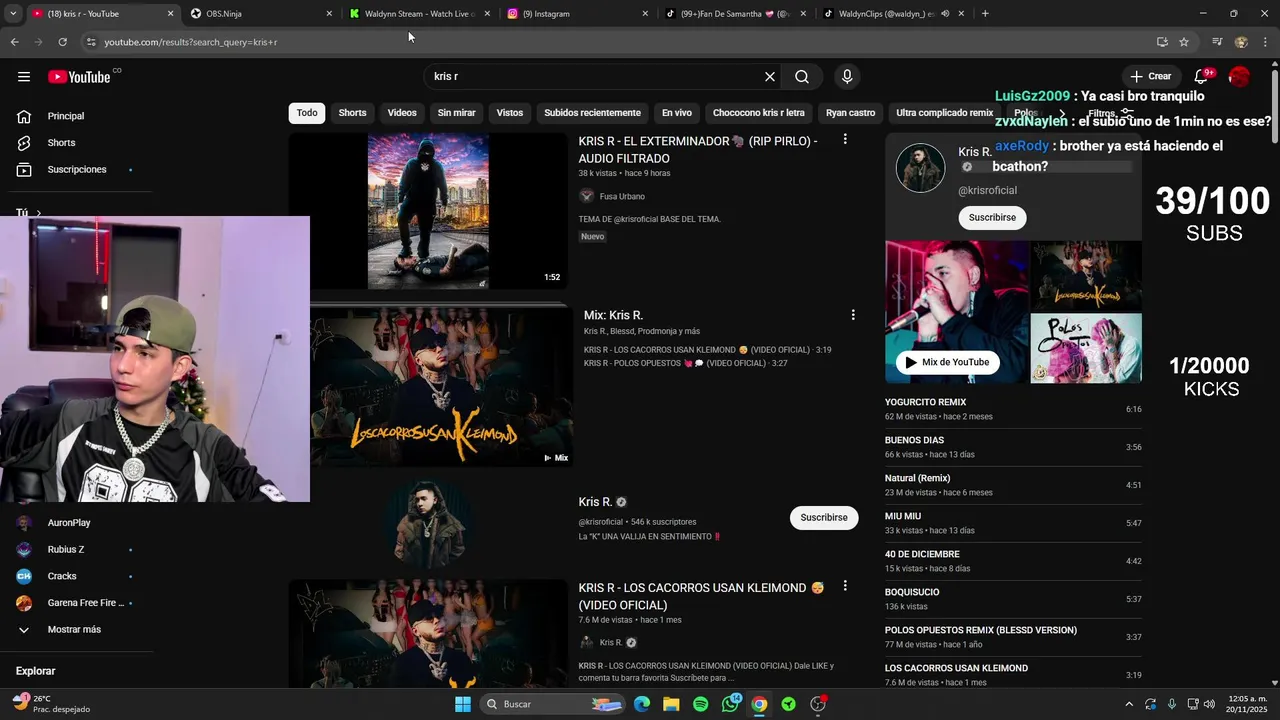Select the Videos filter chip
The height and width of the screenshot is (720, 1280).
(x=402, y=113)
